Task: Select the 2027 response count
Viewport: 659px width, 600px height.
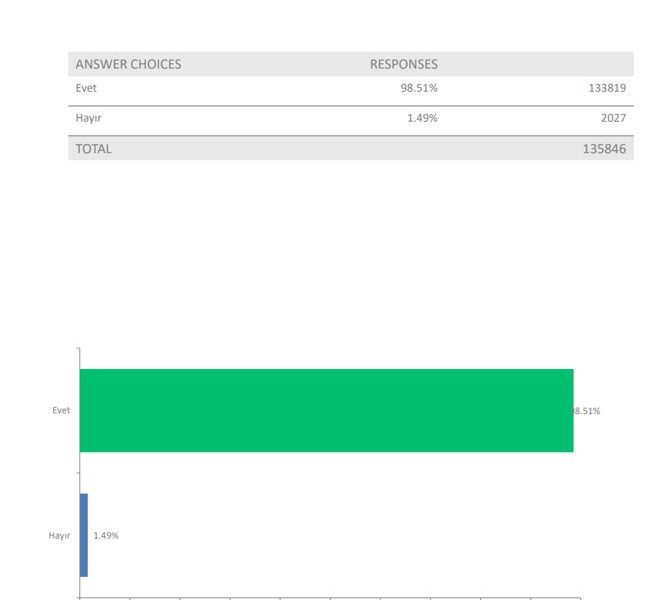Action: [613, 118]
